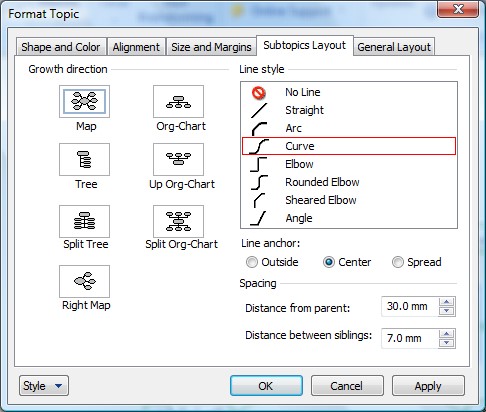The width and height of the screenshot is (486, 412).
Task: Select the Center line anchor radio button
Action: click(329, 262)
